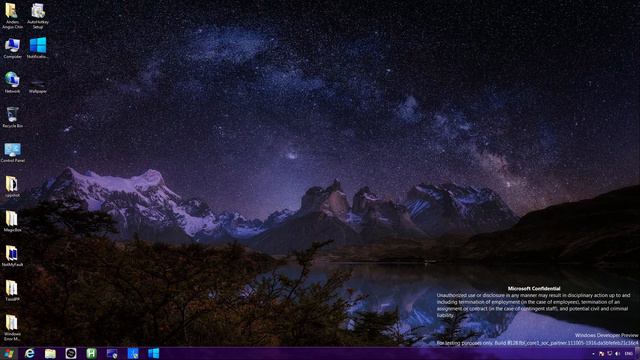Open the Wallpaper desktop shortcut

38,86
